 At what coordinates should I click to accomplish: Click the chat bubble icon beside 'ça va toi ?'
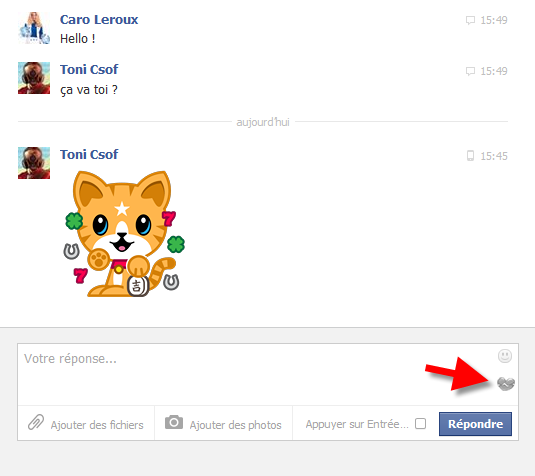pyautogui.click(x=470, y=71)
